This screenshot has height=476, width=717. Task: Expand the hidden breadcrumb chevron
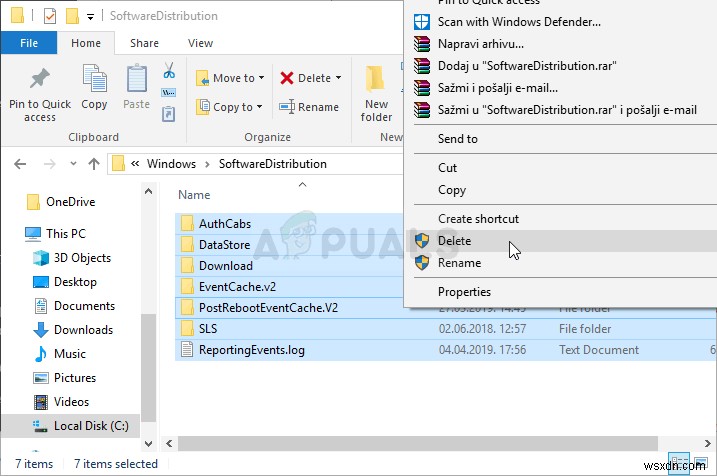[x=135, y=163]
